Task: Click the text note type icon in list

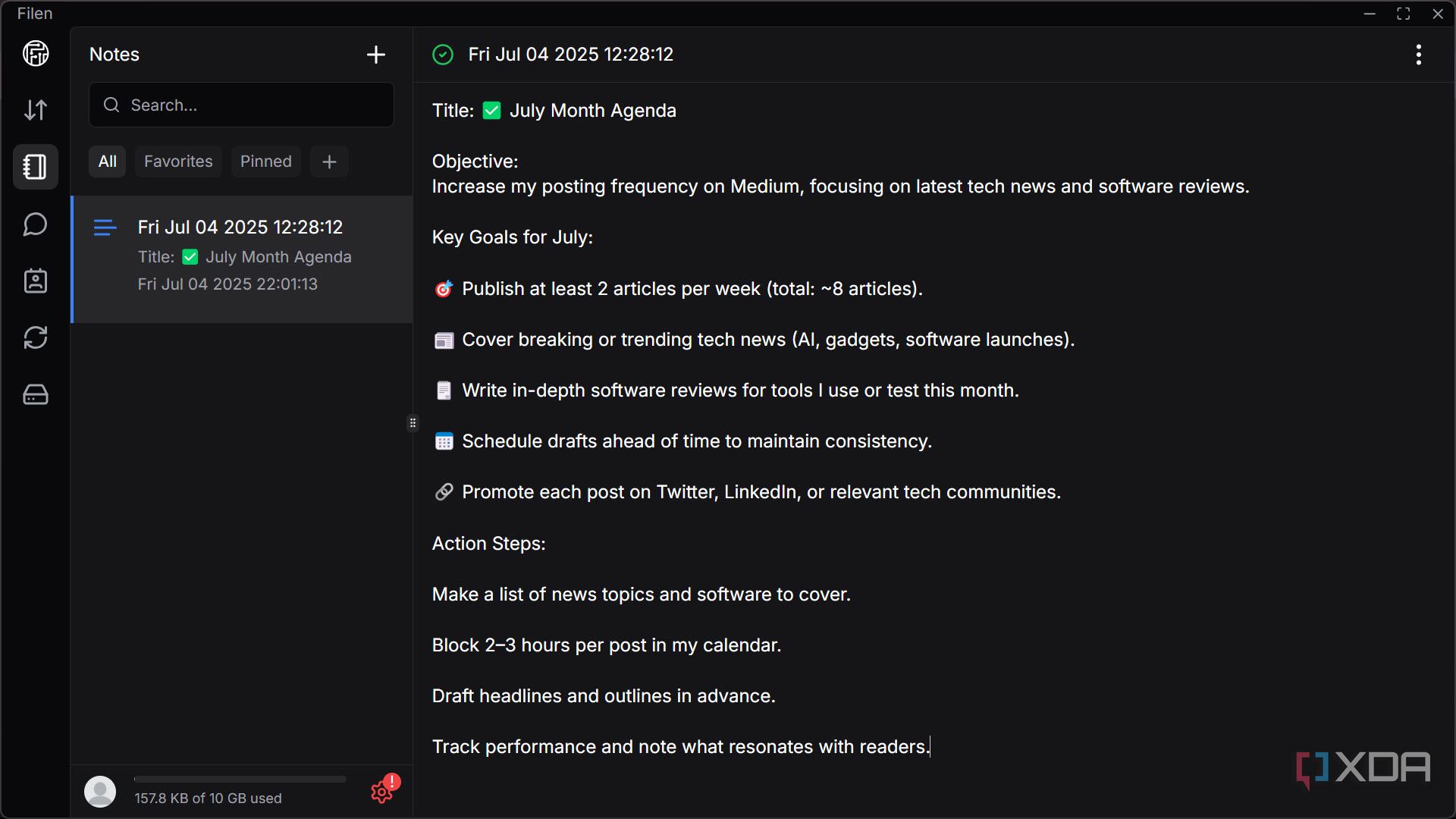Action: coord(105,227)
